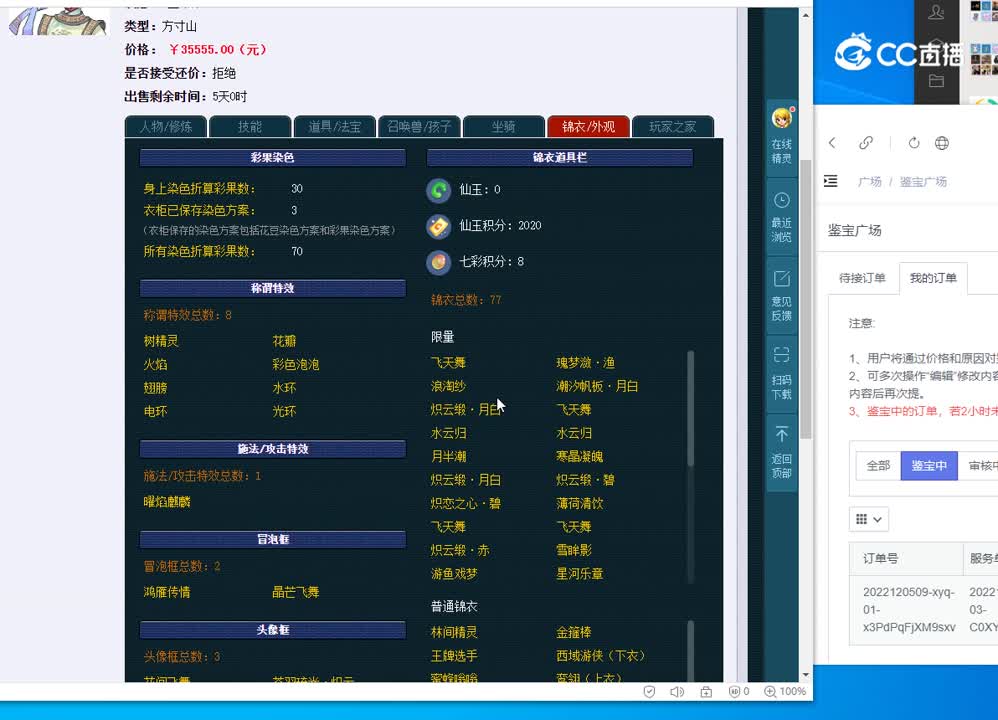Open 最近浏览 recent history in sidebar
The width and height of the screenshot is (998, 720).
782,217
